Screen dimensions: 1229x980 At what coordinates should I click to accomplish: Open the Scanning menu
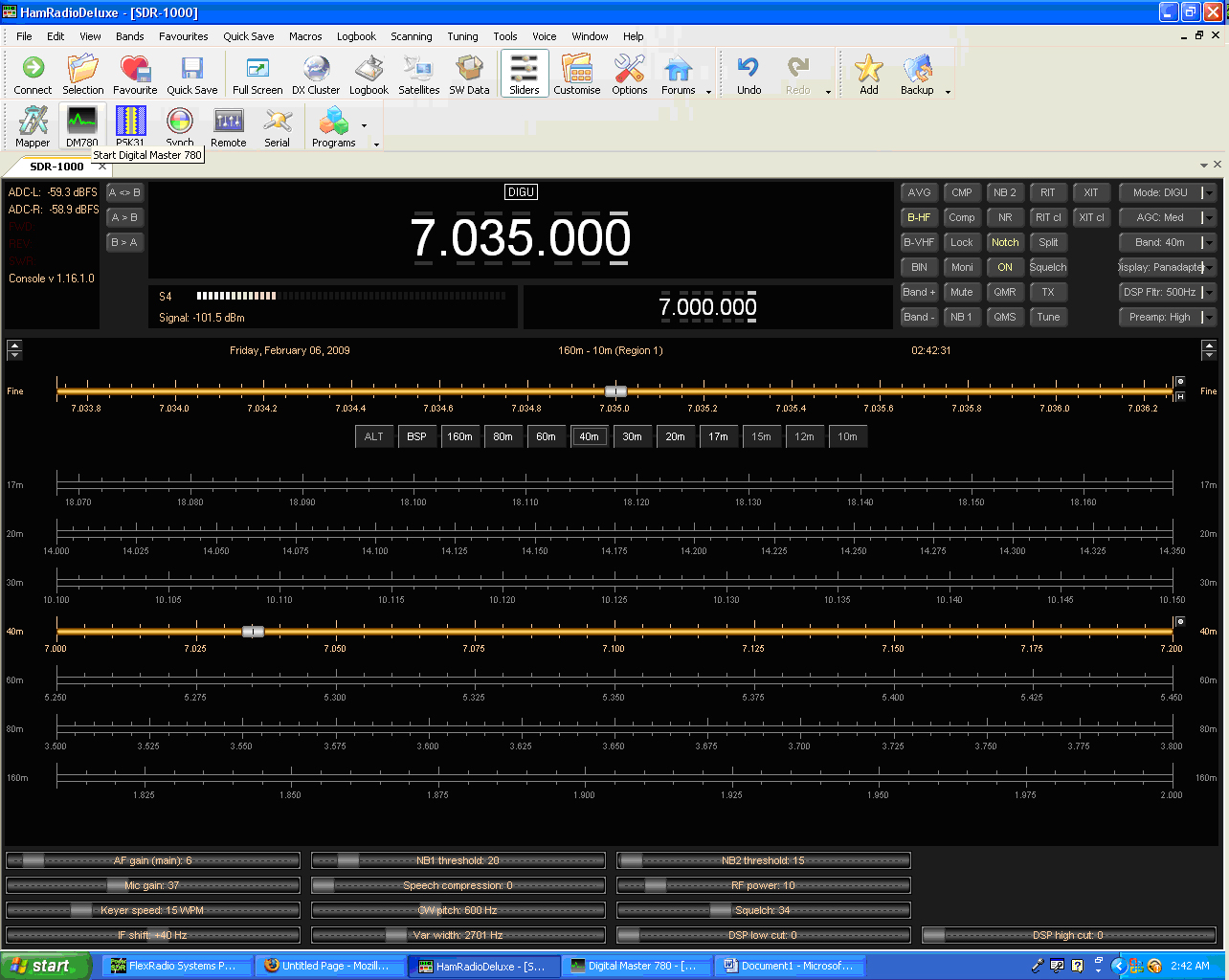411,36
